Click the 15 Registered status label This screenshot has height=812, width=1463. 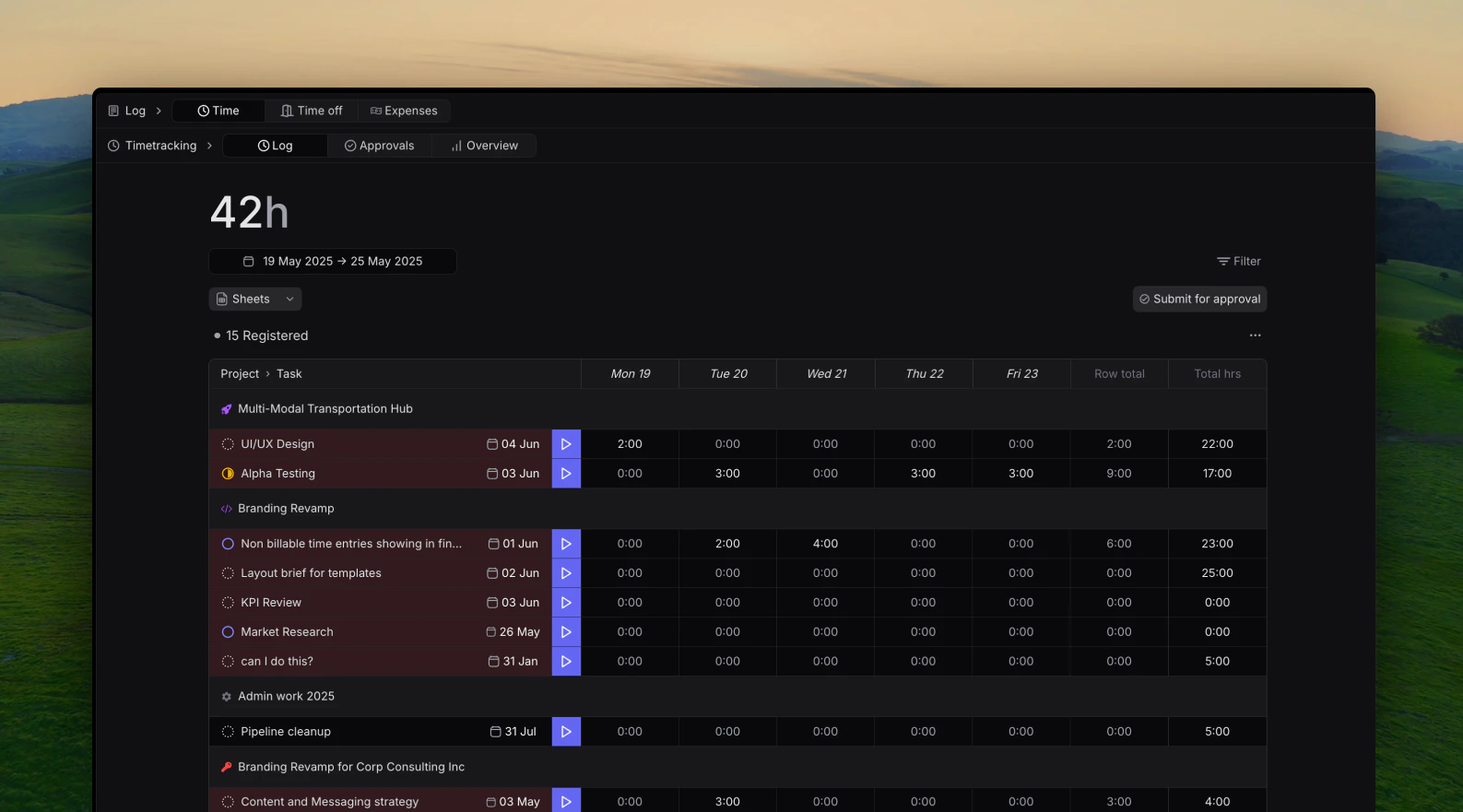pos(261,335)
